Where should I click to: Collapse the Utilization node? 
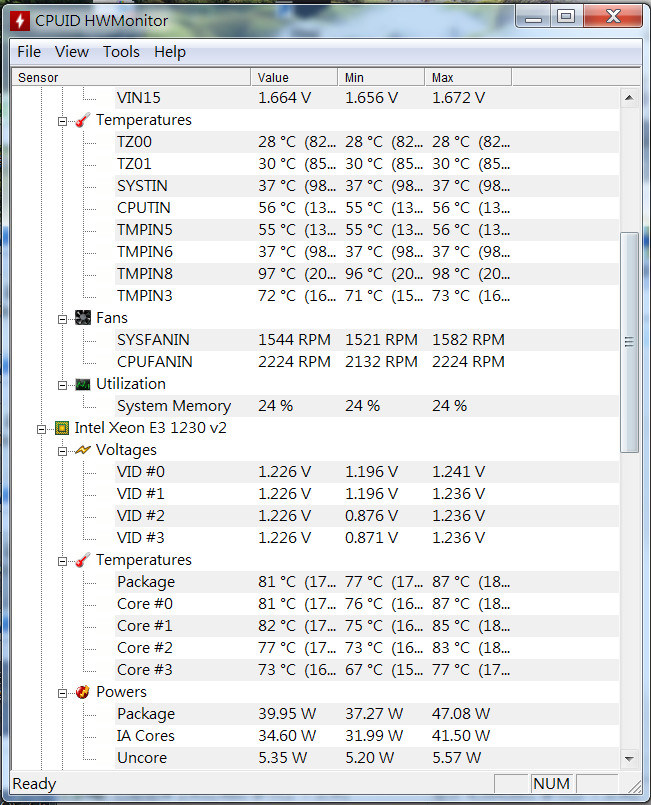click(x=62, y=386)
